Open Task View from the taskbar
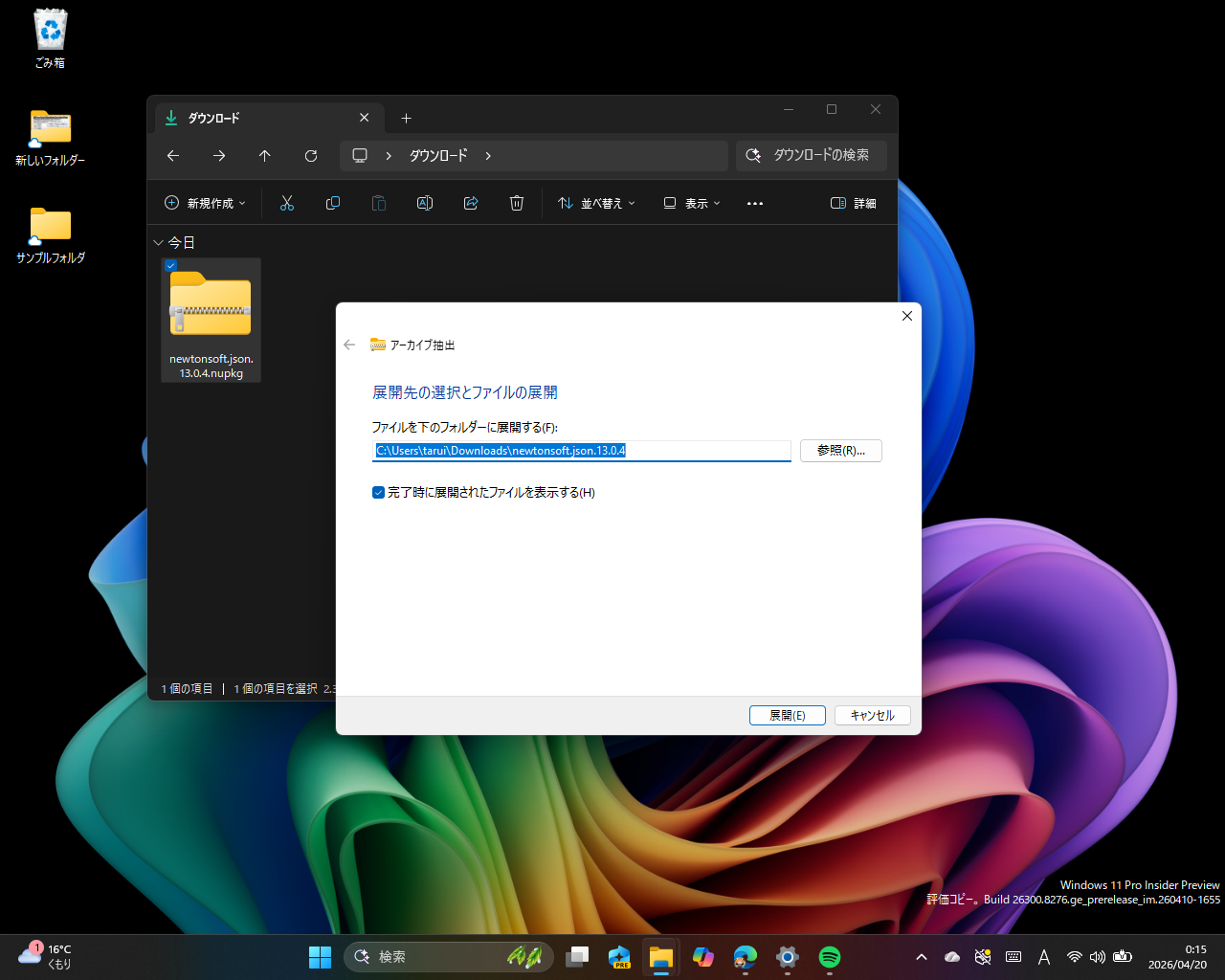The height and width of the screenshot is (980, 1225). click(577, 957)
